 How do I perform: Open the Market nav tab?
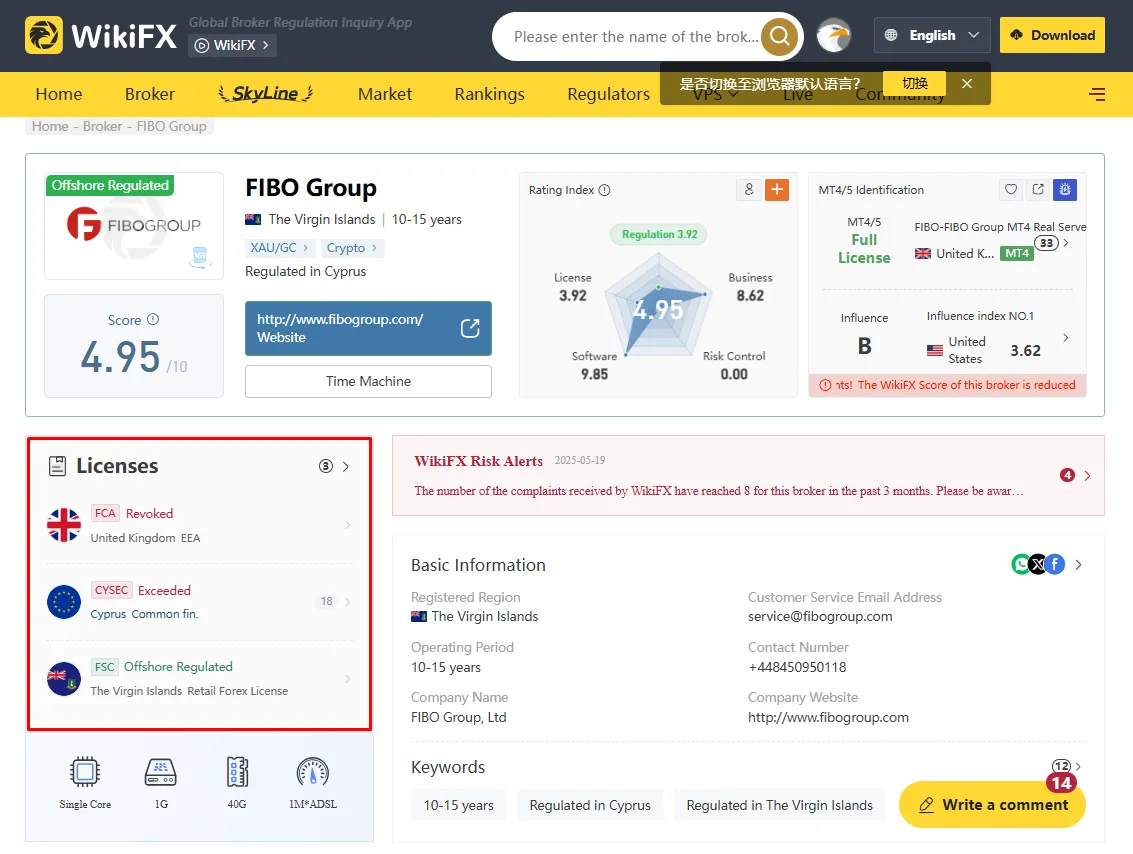click(384, 94)
